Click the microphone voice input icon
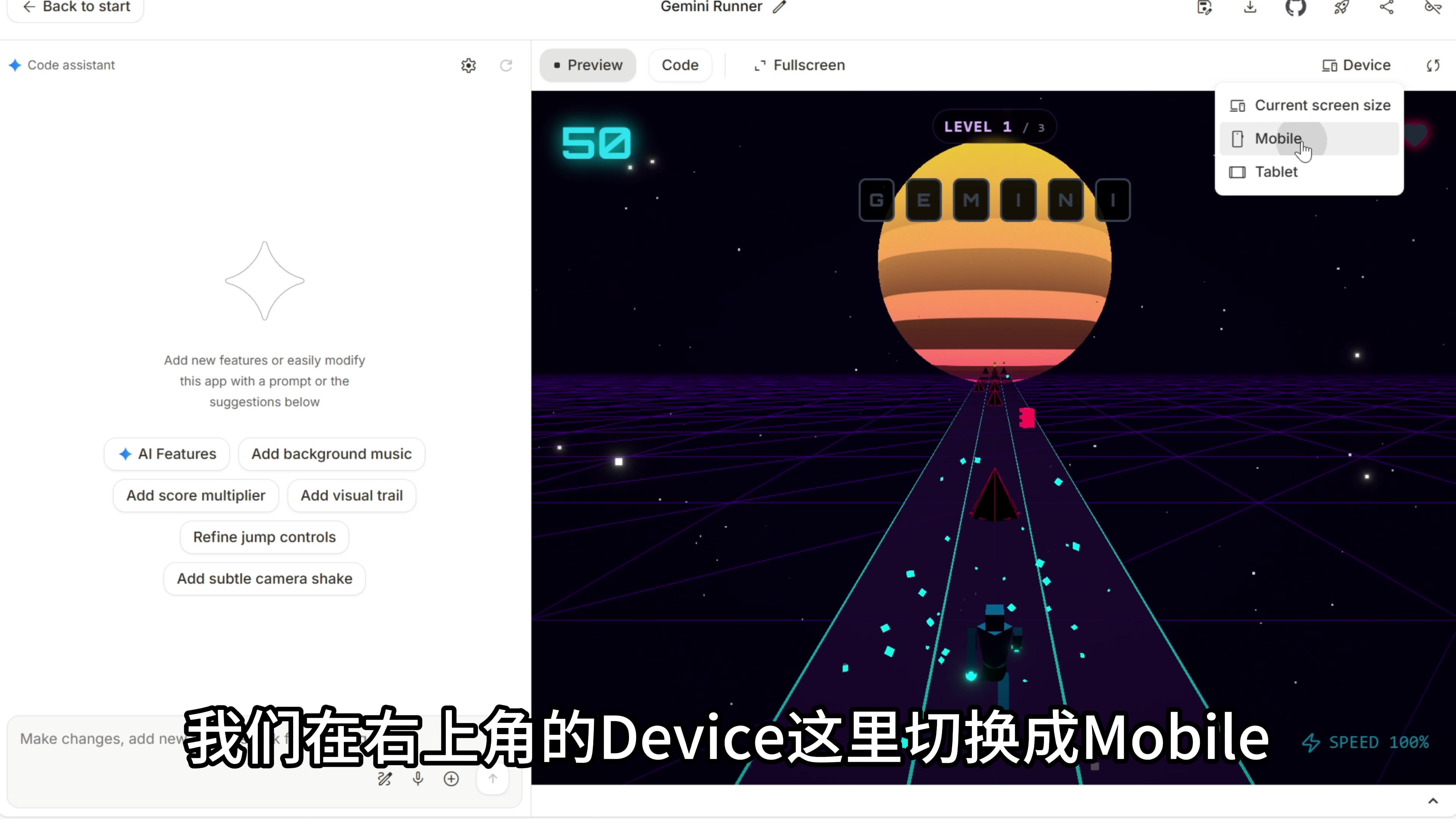The height and width of the screenshot is (819, 1456). point(418,779)
